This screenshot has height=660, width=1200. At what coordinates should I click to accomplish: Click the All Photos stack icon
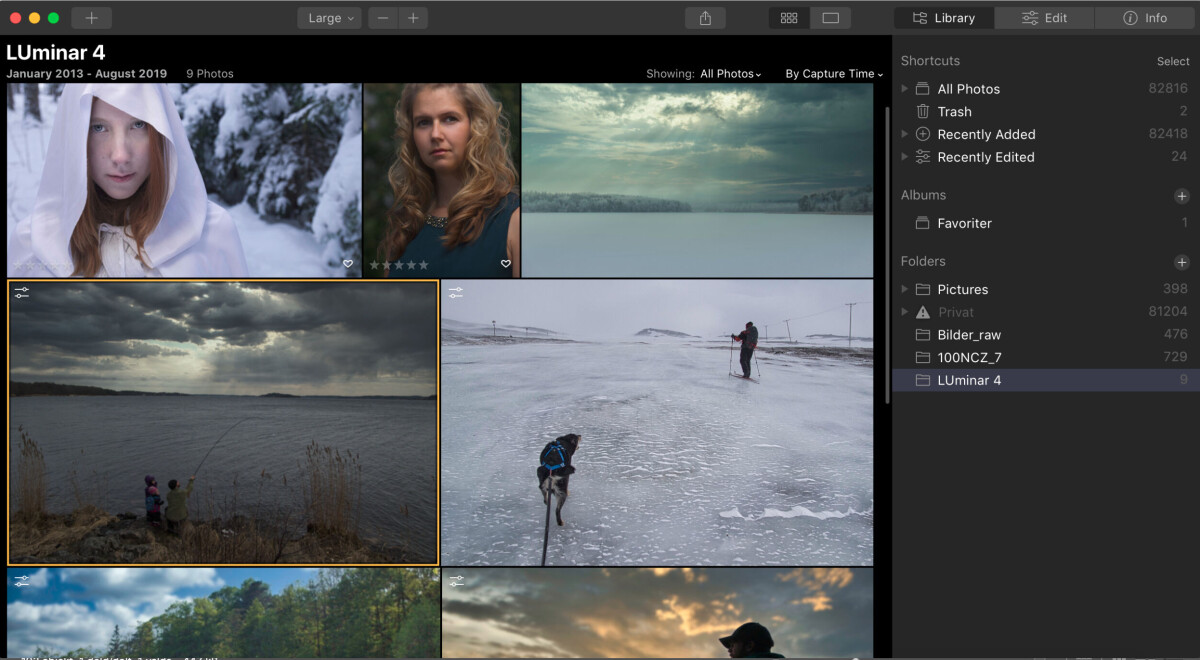(x=923, y=89)
